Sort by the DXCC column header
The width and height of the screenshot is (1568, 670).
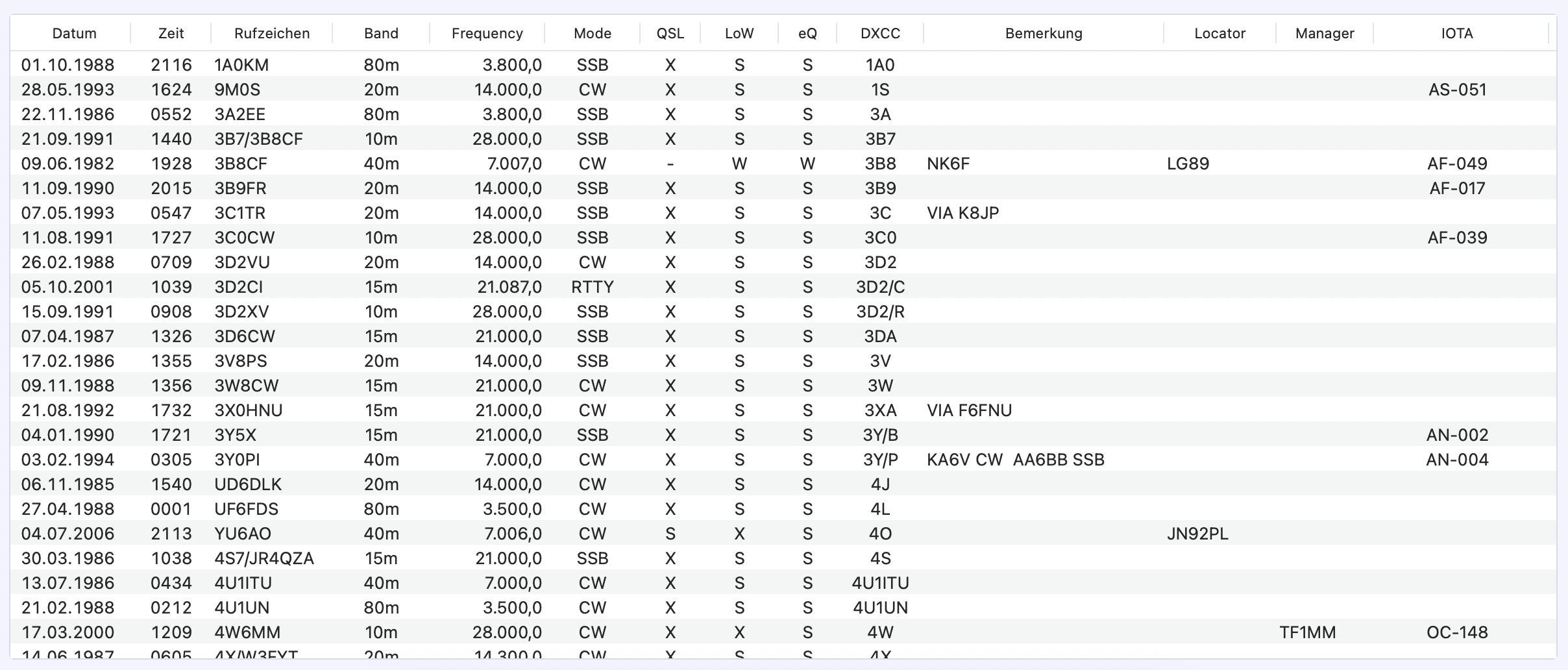880,33
